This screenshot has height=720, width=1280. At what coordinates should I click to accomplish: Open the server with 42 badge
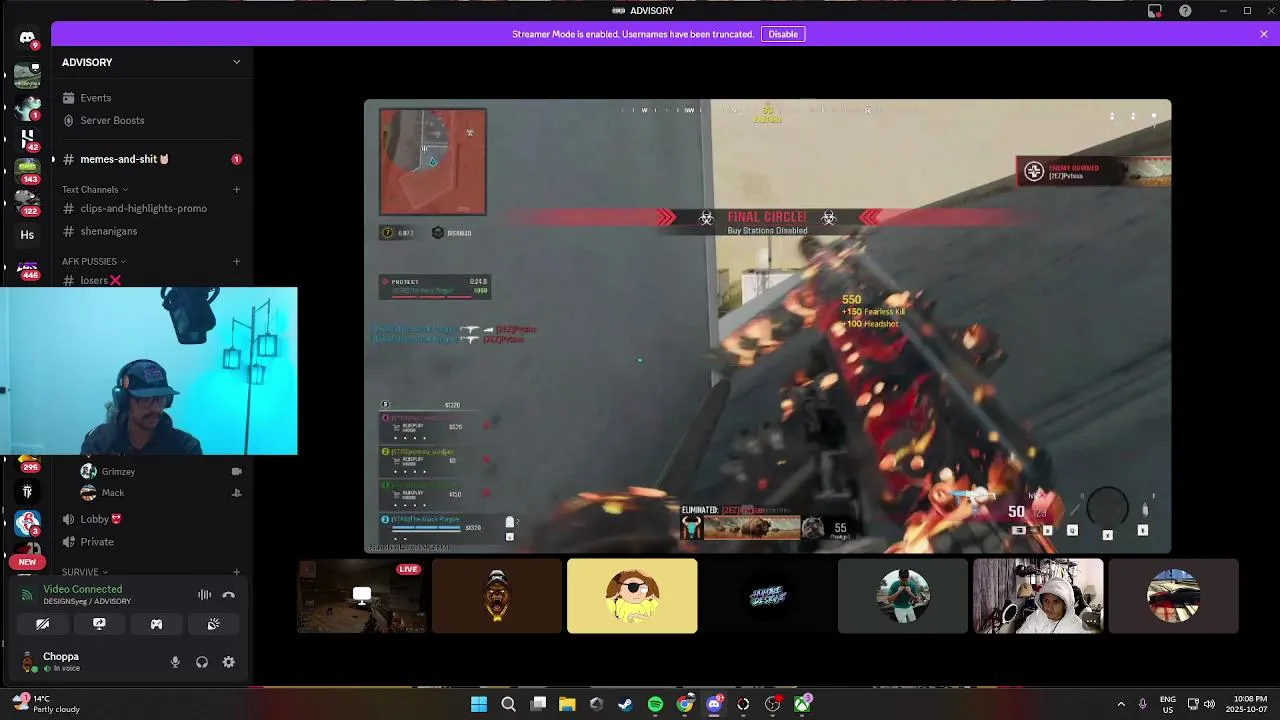click(x=27, y=138)
